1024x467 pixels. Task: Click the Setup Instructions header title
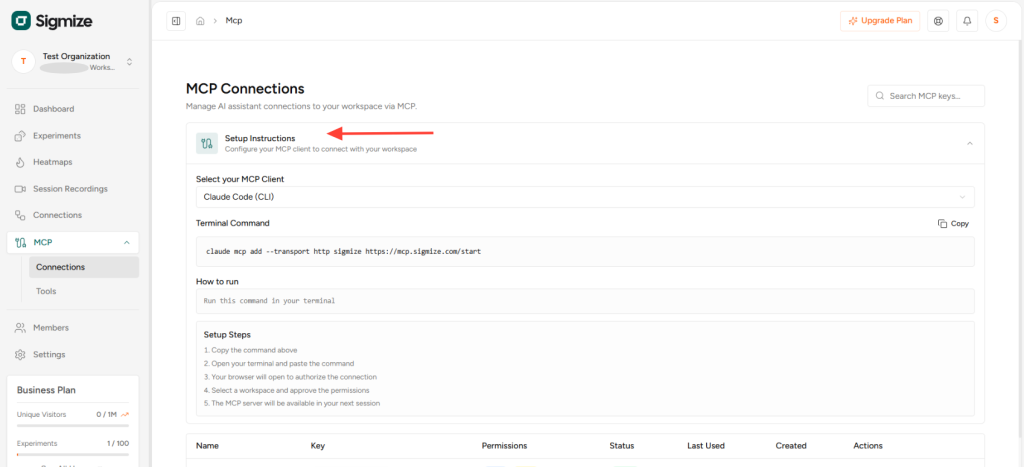pos(260,138)
